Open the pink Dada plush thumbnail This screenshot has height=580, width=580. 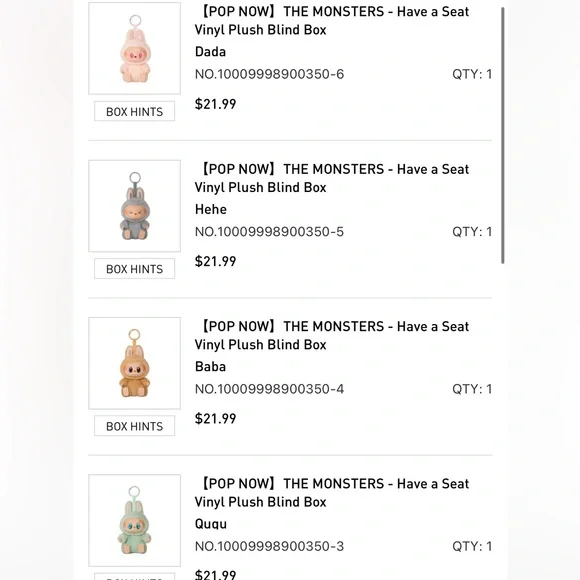[x=135, y=48]
